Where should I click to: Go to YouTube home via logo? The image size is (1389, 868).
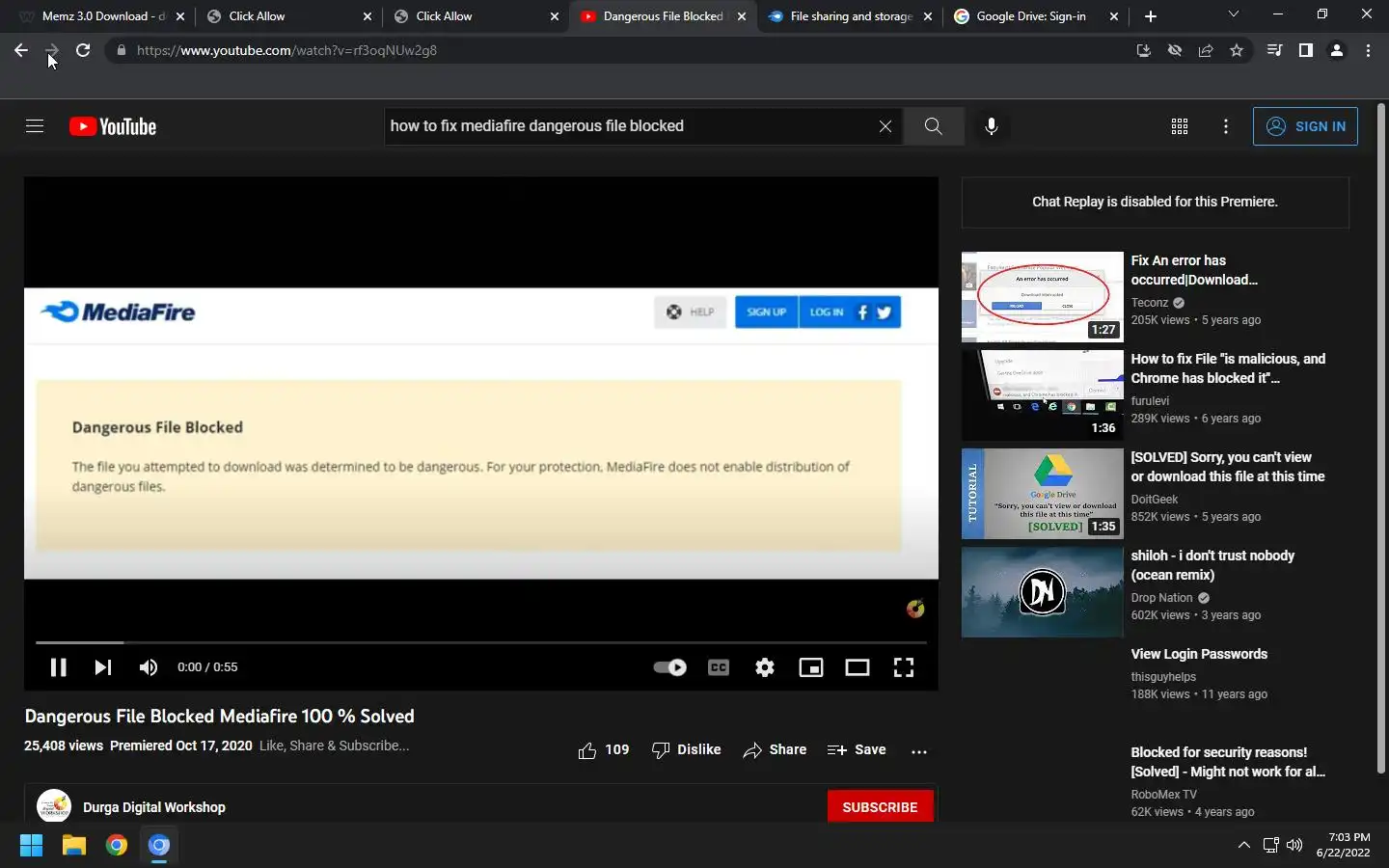point(113,126)
